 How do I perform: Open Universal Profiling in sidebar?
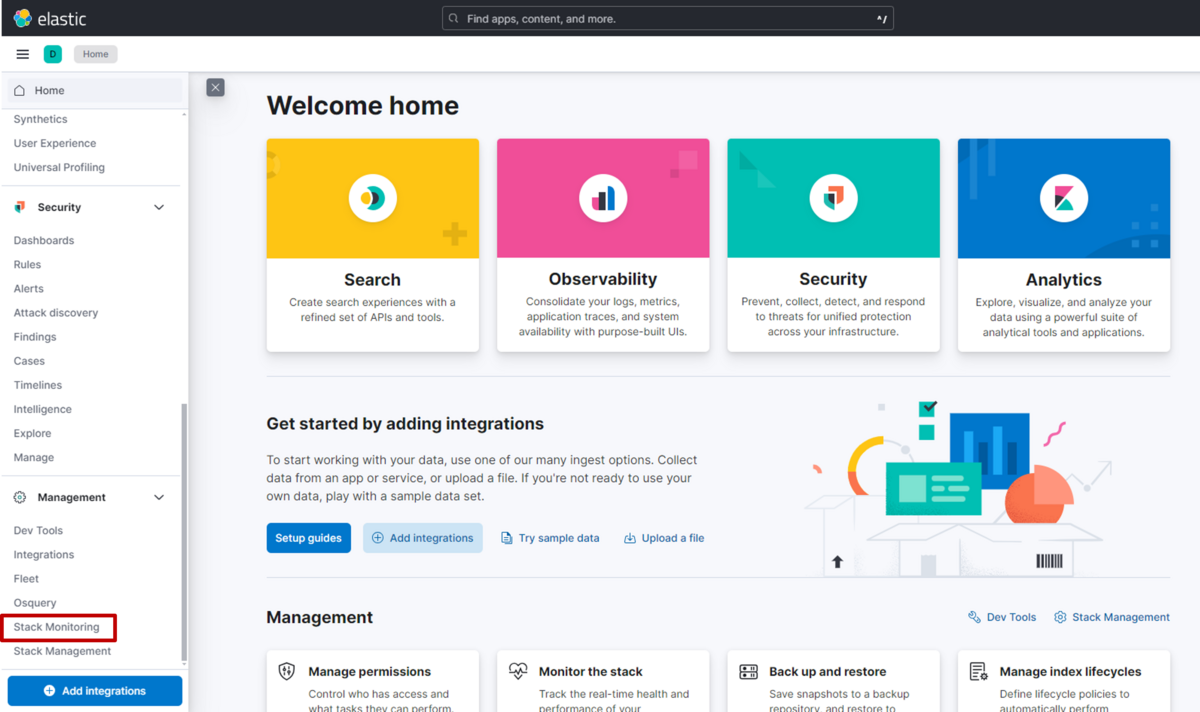click(x=59, y=167)
